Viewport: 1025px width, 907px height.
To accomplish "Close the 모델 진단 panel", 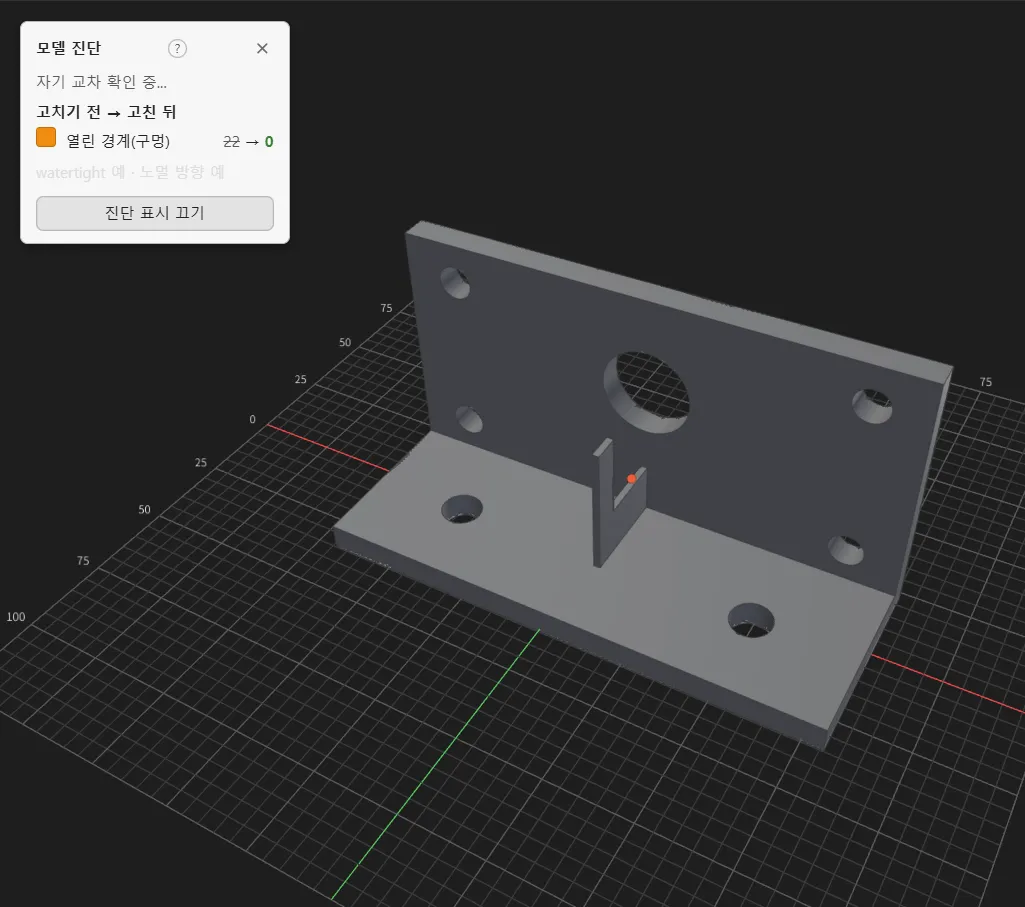I will 262,48.
